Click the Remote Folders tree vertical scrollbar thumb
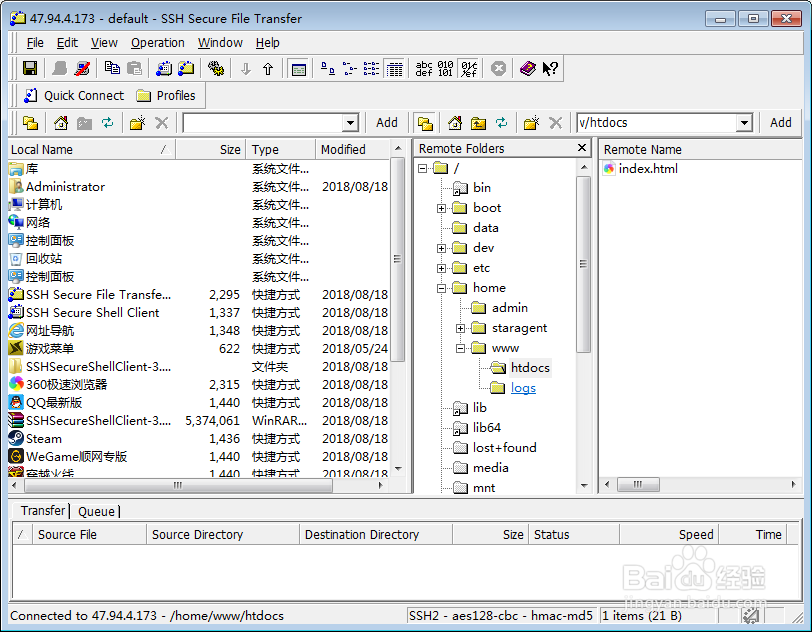The height and width of the screenshot is (632, 812). (x=584, y=264)
